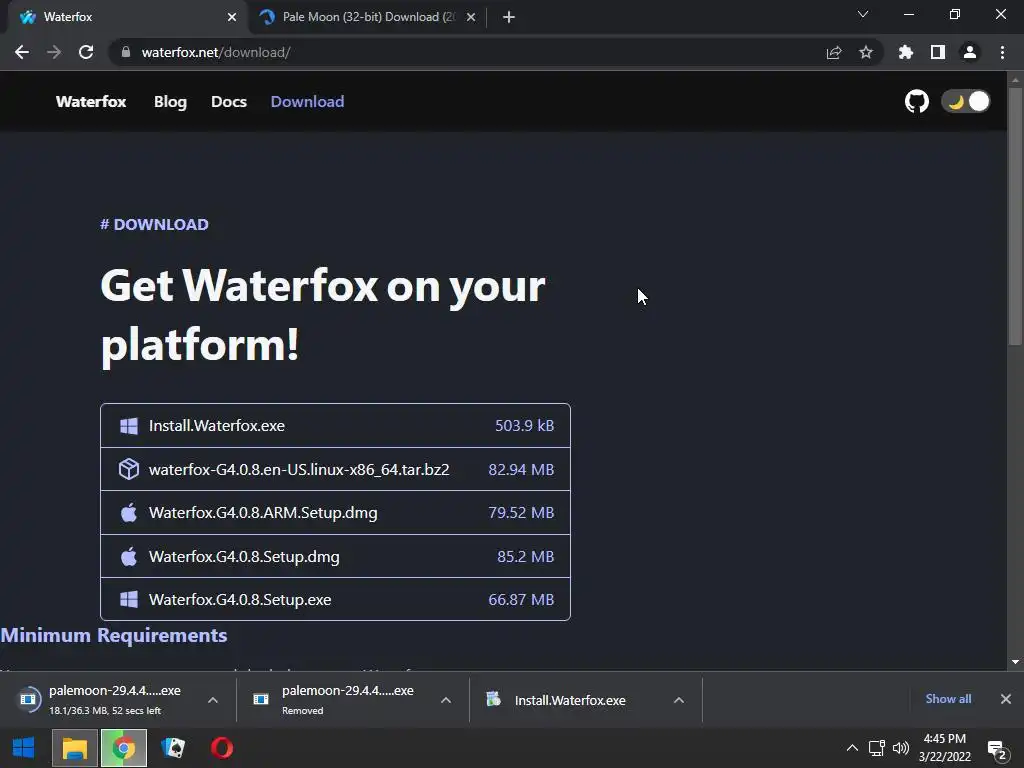Viewport: 1024px width, 768px height.
Task: Switch to the Waterfox tab
Action: pos(127,17)
